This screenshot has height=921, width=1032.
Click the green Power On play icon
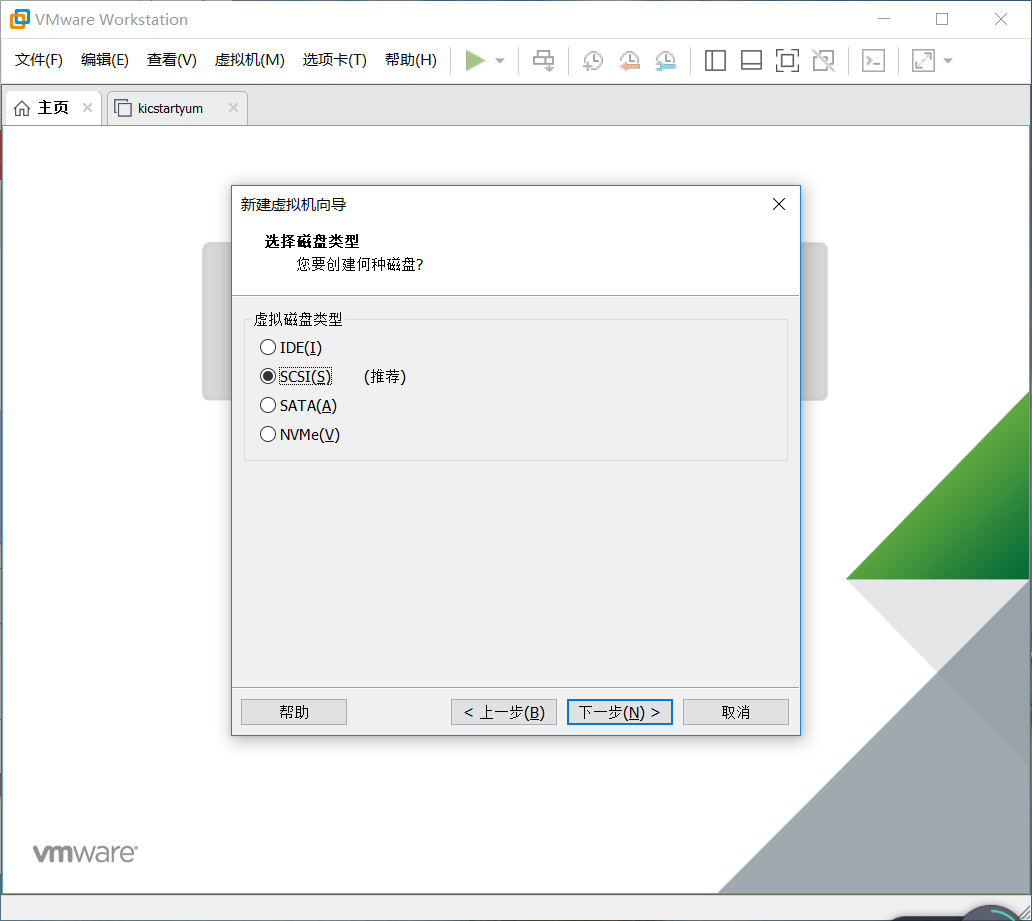pyautogui.click(x=475, y=61)
